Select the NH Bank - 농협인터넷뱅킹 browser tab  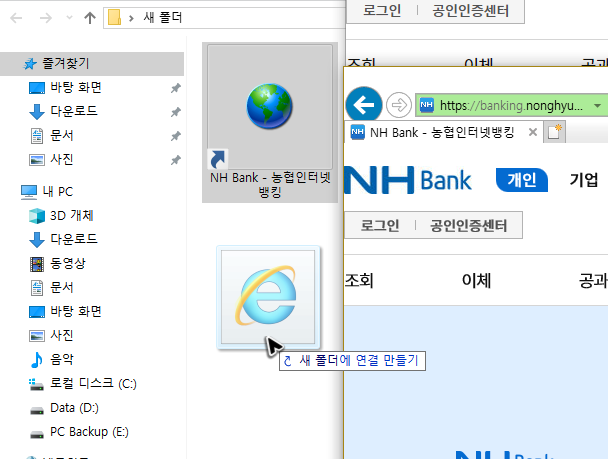tap(442, 133)
